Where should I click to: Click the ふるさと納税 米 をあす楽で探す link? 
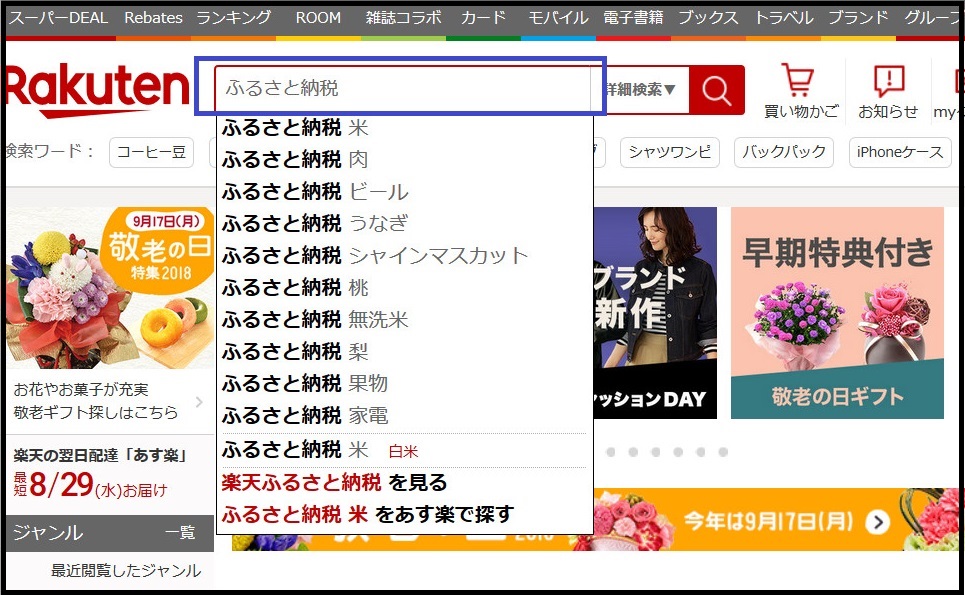(367, 514)
